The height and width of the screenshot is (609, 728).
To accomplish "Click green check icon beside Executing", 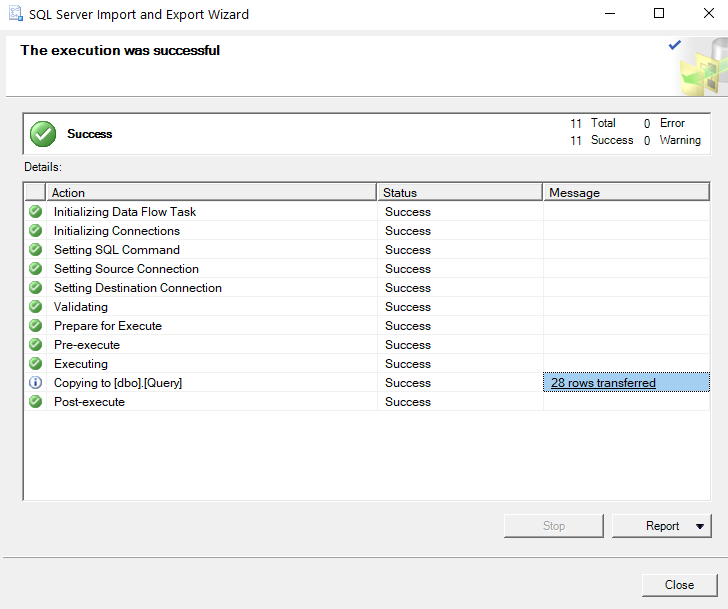I will pos(35,364).
